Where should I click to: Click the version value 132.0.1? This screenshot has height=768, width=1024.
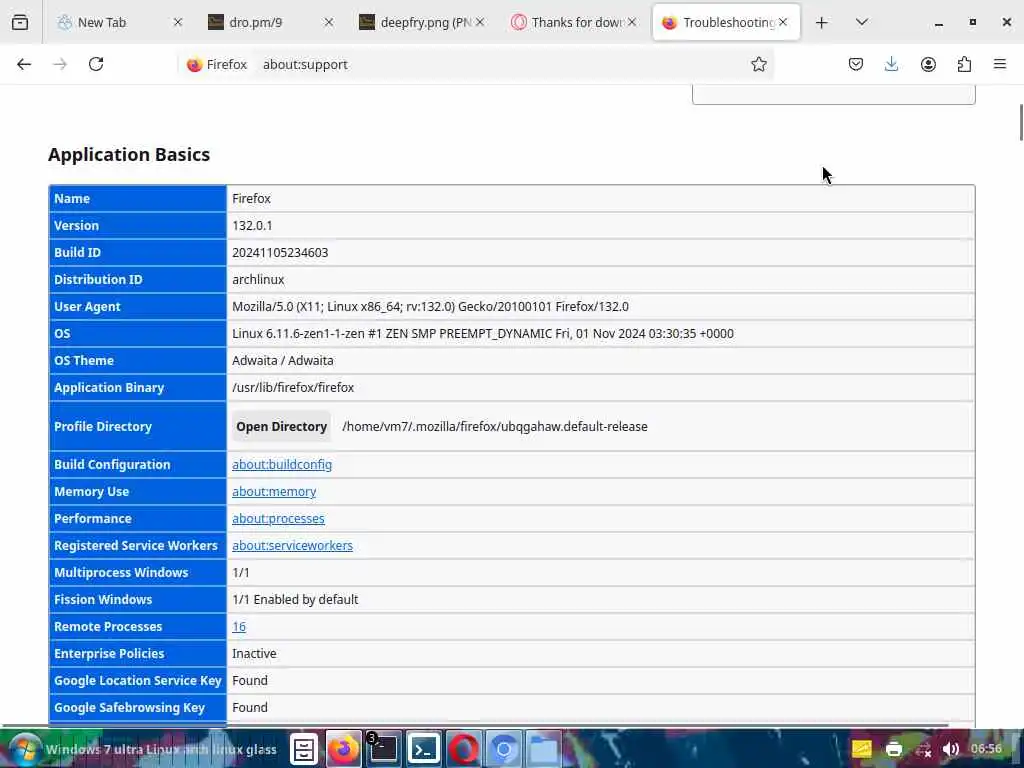tap(252, 225)
